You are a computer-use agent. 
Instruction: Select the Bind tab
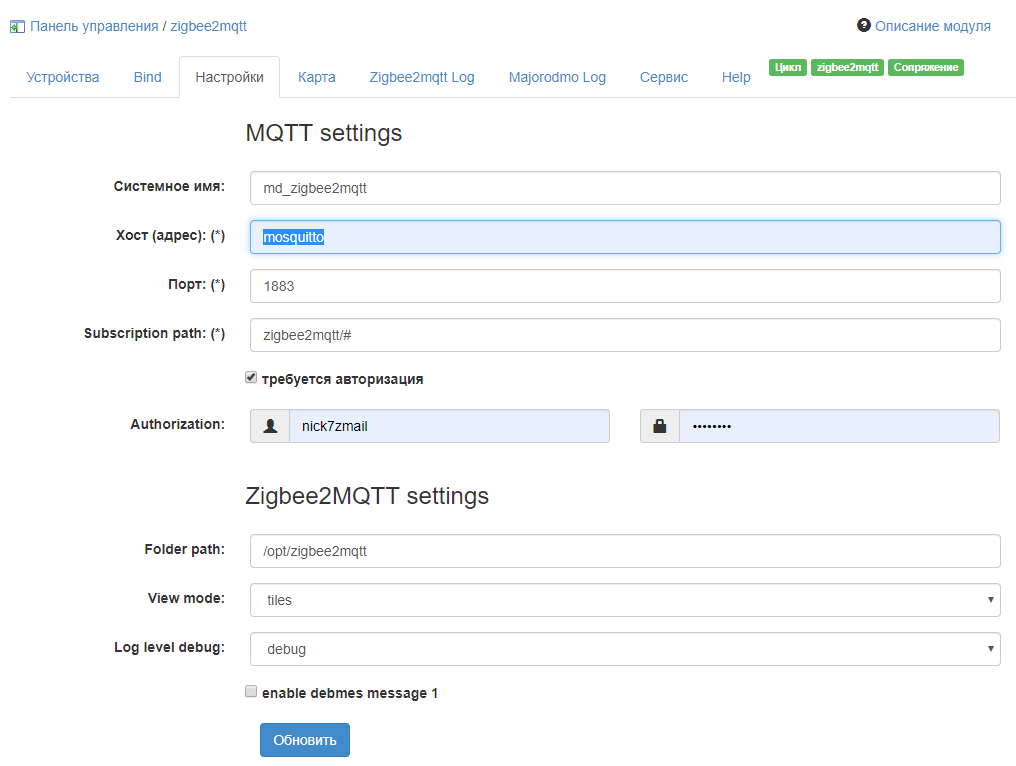pyautogui.click(x=147, y=77)
